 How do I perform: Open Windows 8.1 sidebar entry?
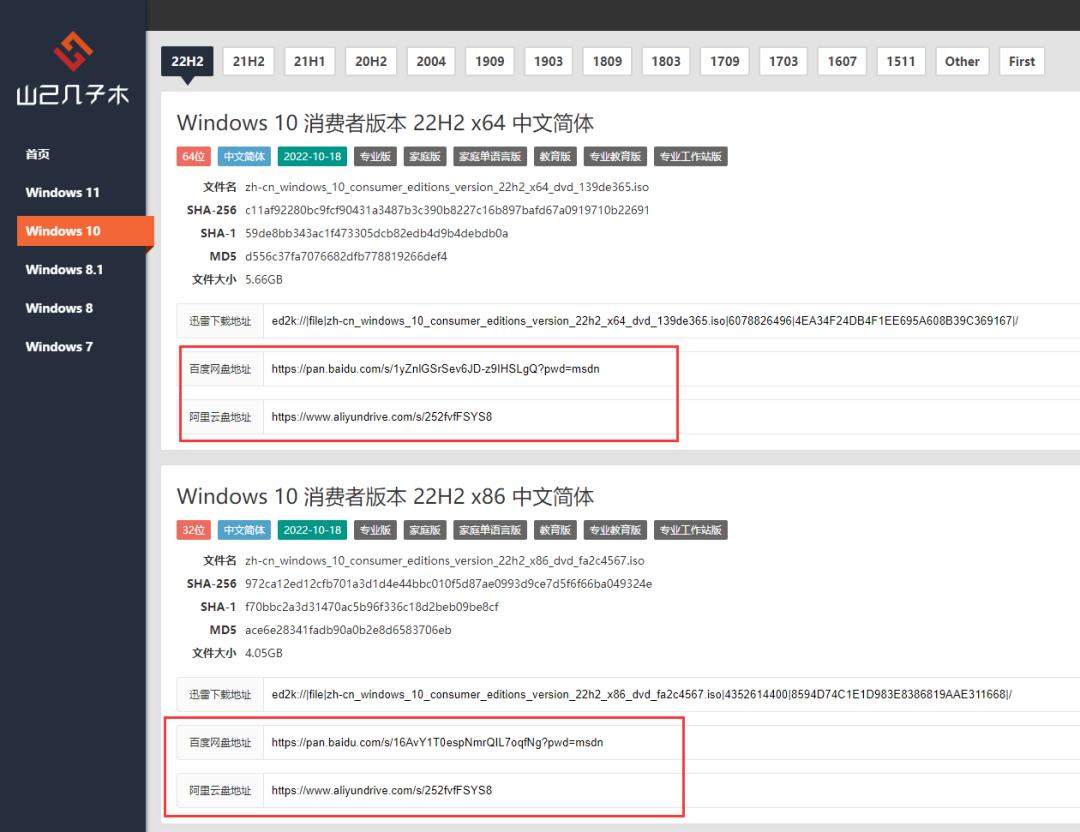tap(65, 270)
